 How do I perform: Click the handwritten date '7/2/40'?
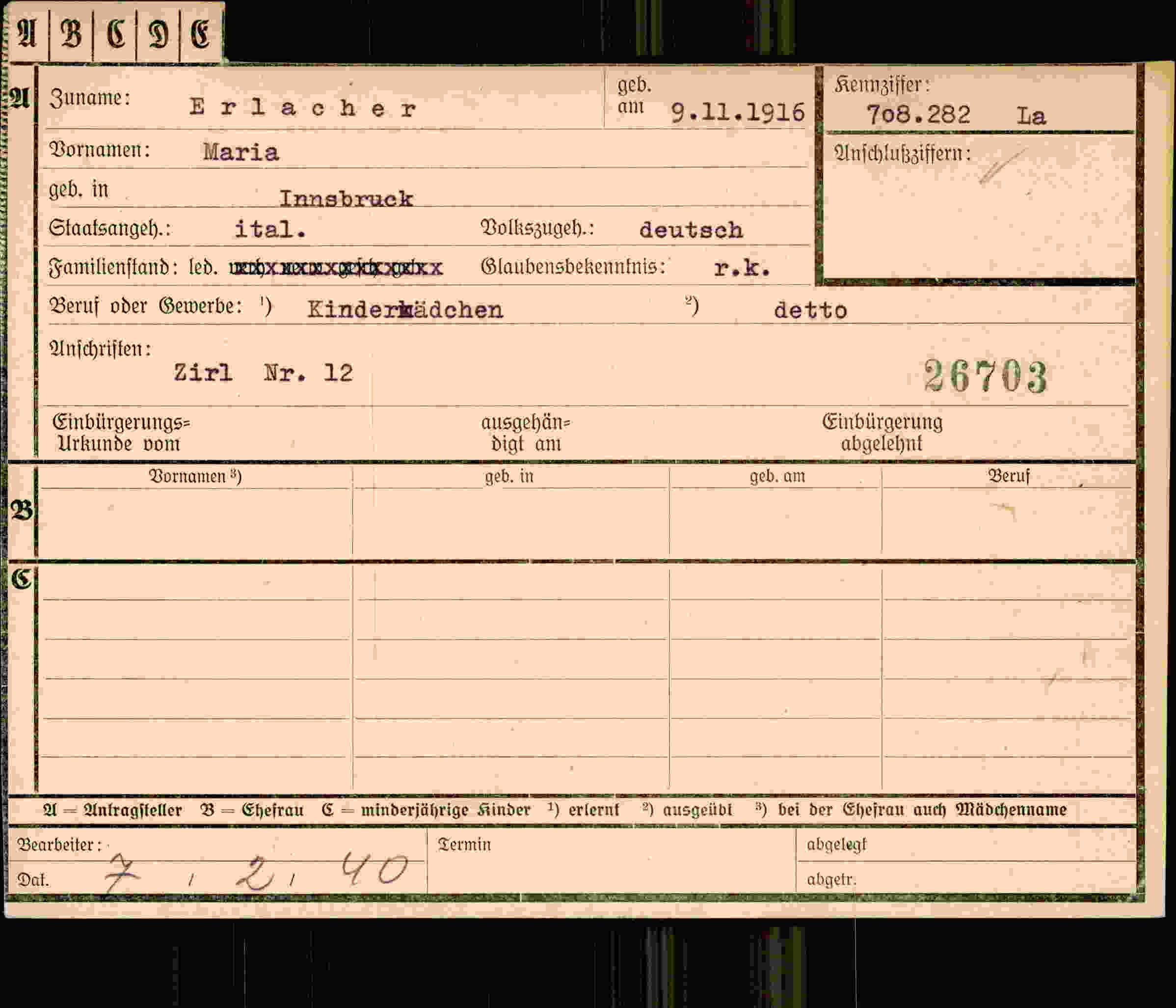pyautogui.click(x=256, y=872)
